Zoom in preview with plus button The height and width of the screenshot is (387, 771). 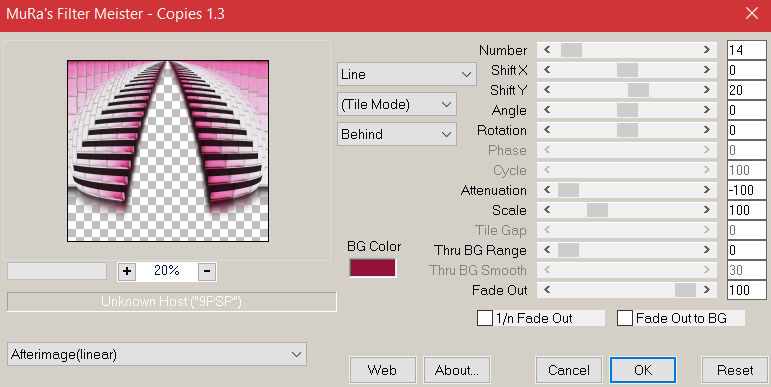point(127,271)
